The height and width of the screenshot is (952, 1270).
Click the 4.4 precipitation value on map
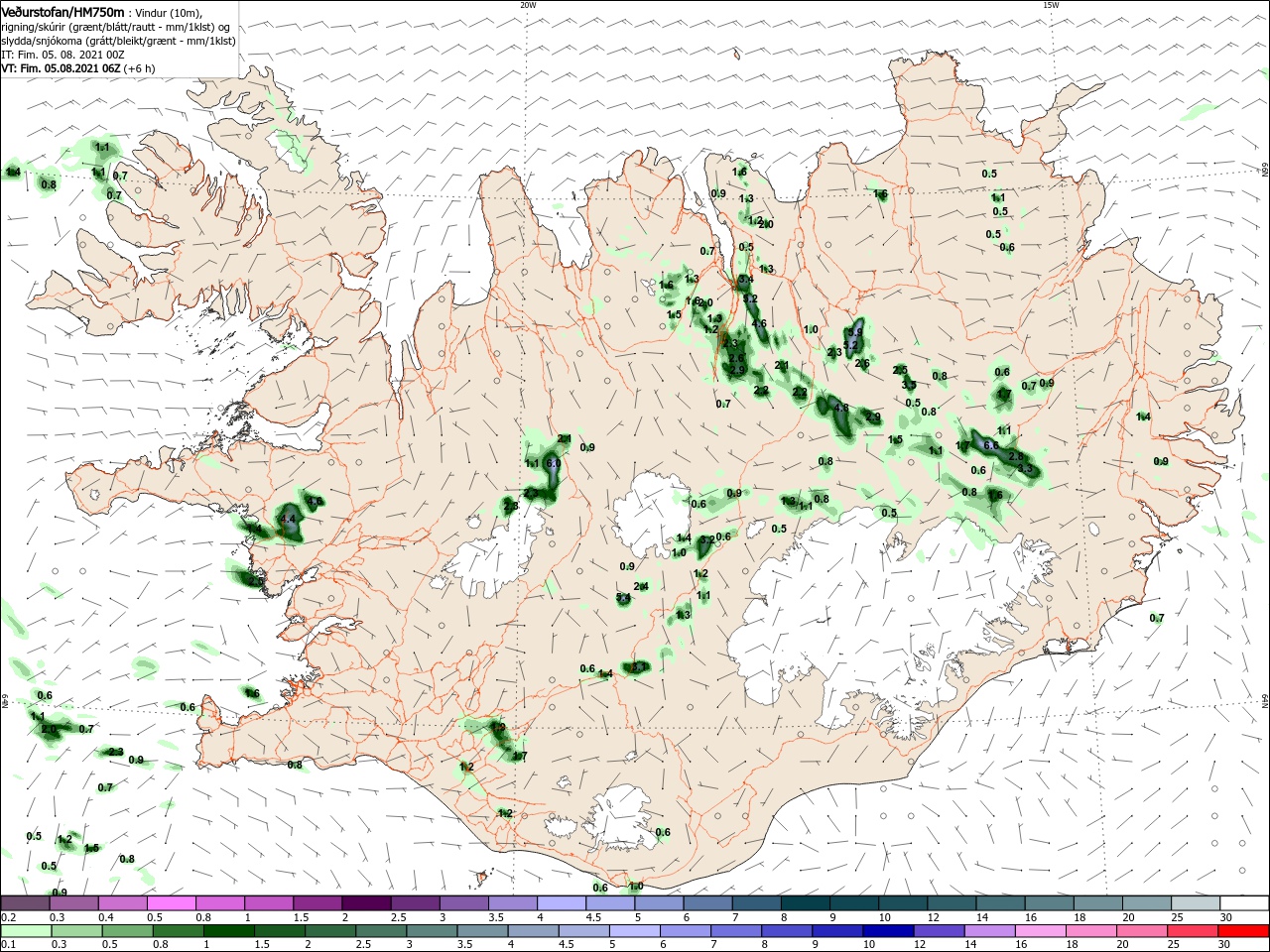289,519
